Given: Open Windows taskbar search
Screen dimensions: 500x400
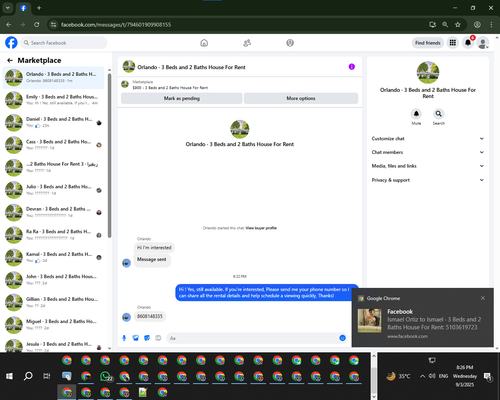Looking at the screenshot, I should coord(28,376).
